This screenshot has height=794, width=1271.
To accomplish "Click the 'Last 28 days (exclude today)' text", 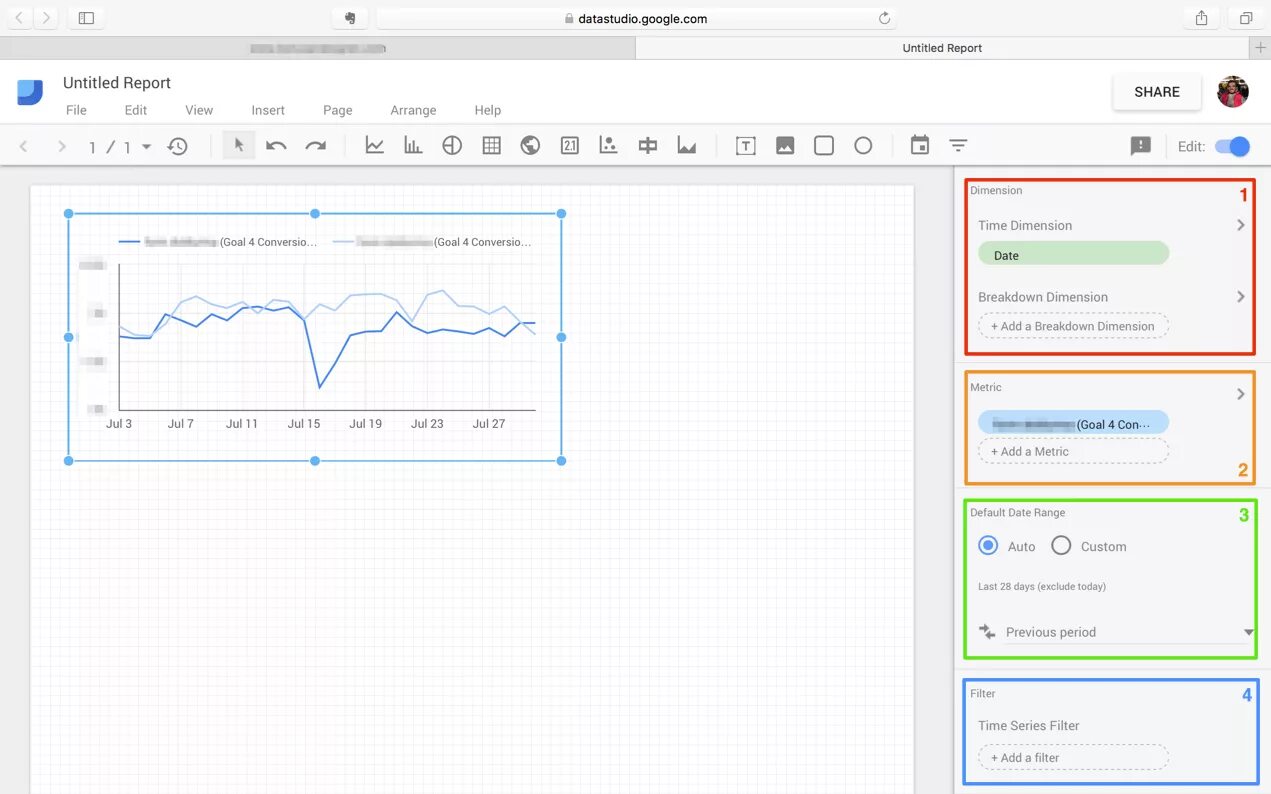I will 1042,586.
